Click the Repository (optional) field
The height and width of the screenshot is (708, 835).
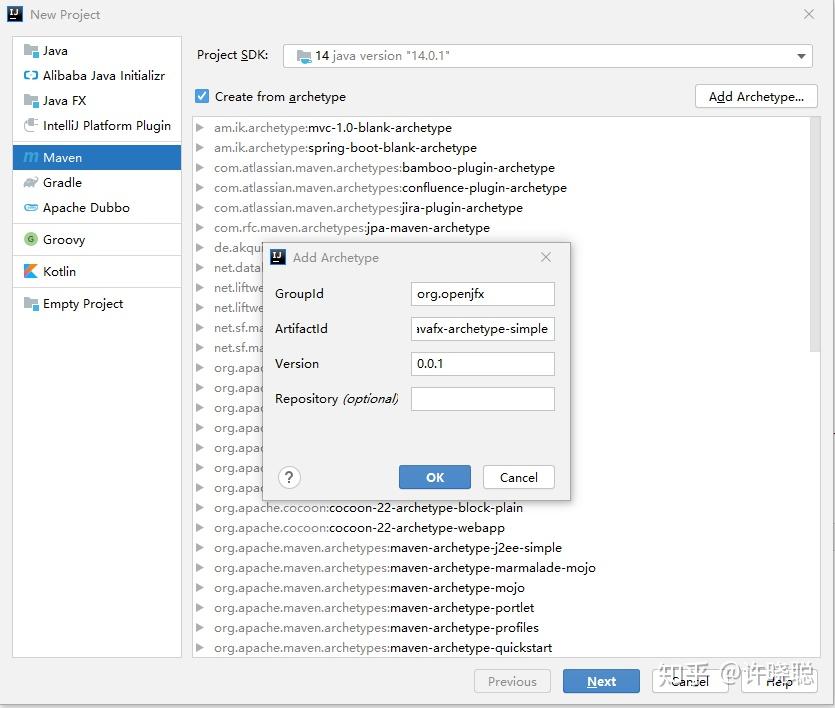pyautogui.click(x=482, y=399)
